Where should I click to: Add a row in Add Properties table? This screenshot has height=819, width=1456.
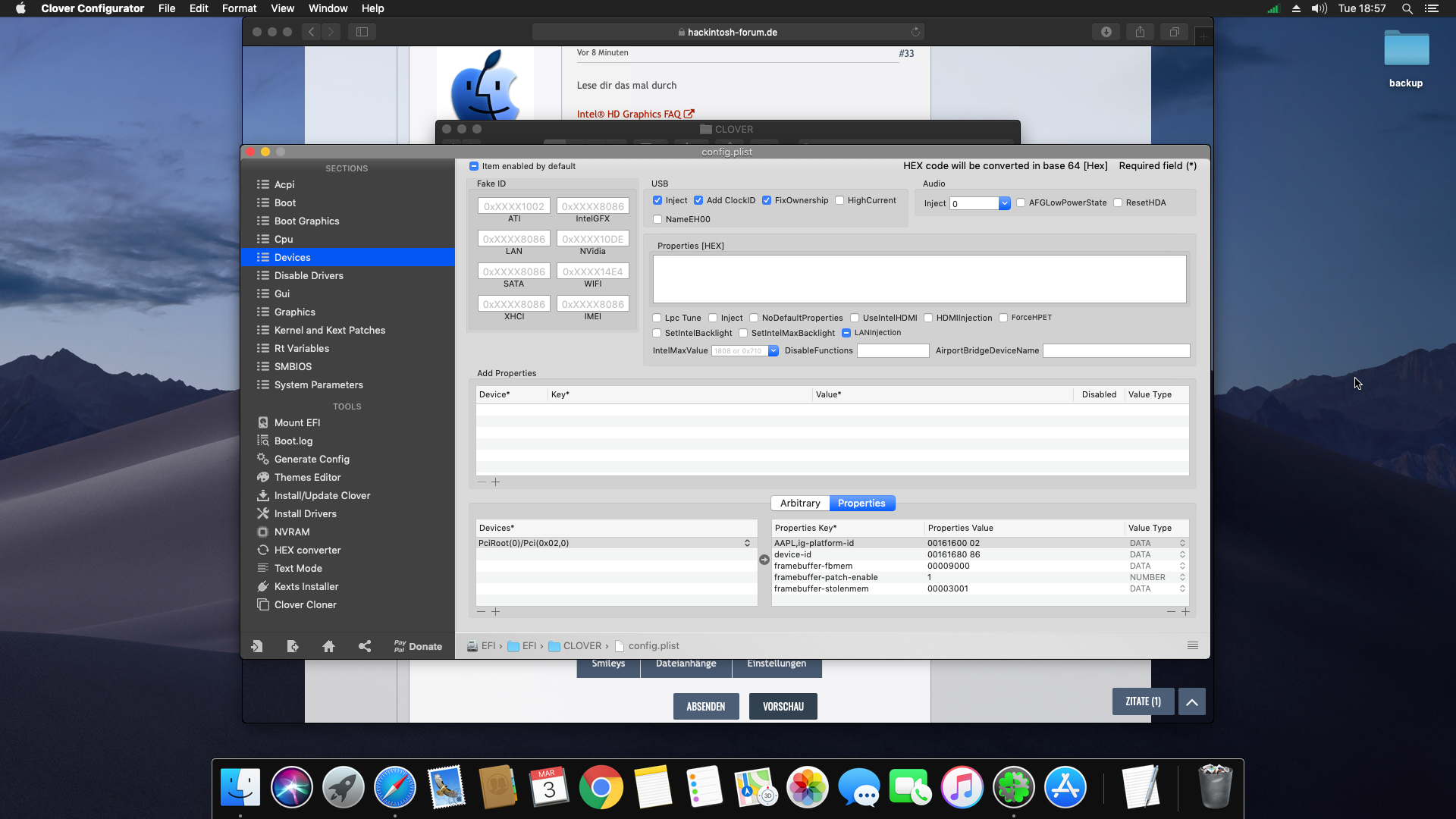click(496, 482)
